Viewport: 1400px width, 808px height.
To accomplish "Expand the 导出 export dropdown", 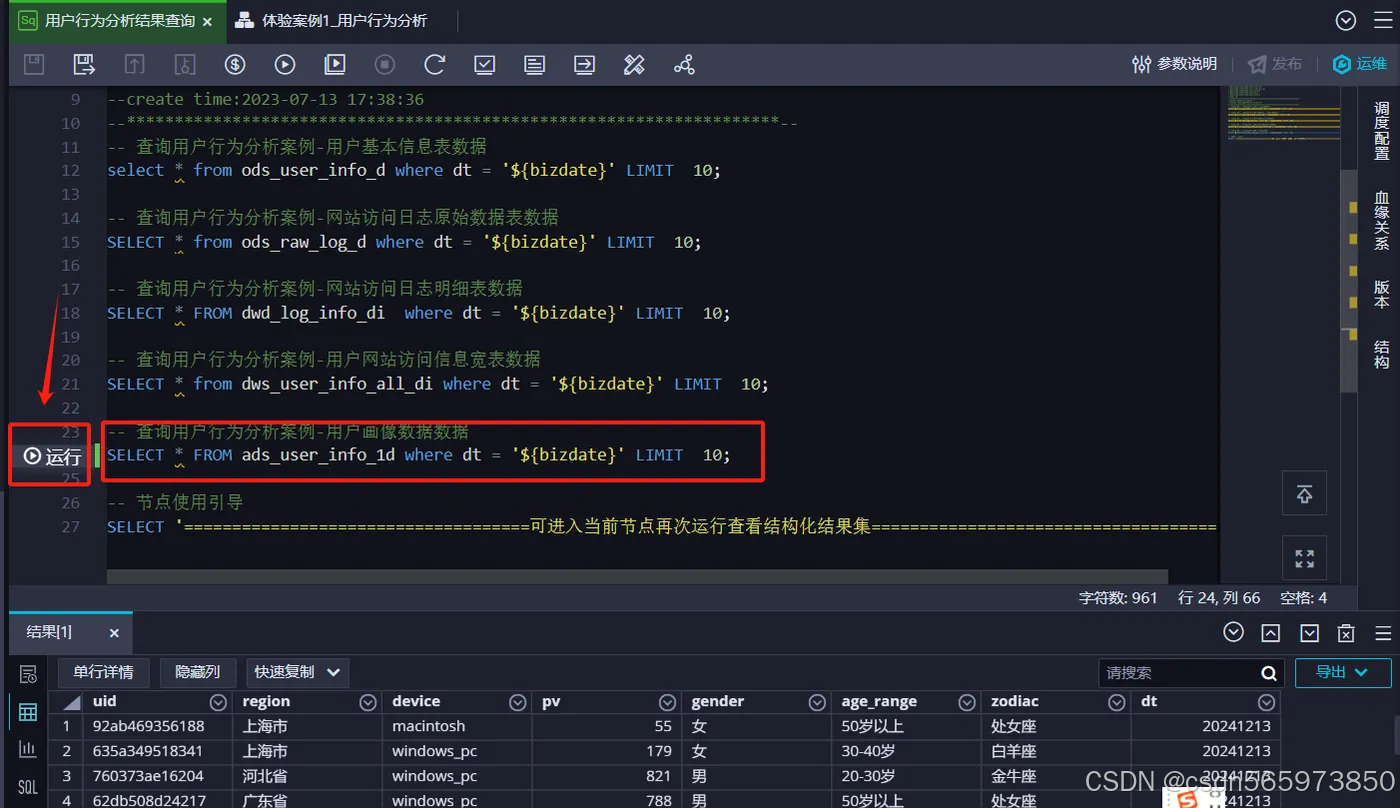I will pyautogui.click(x=1342, y=672).
